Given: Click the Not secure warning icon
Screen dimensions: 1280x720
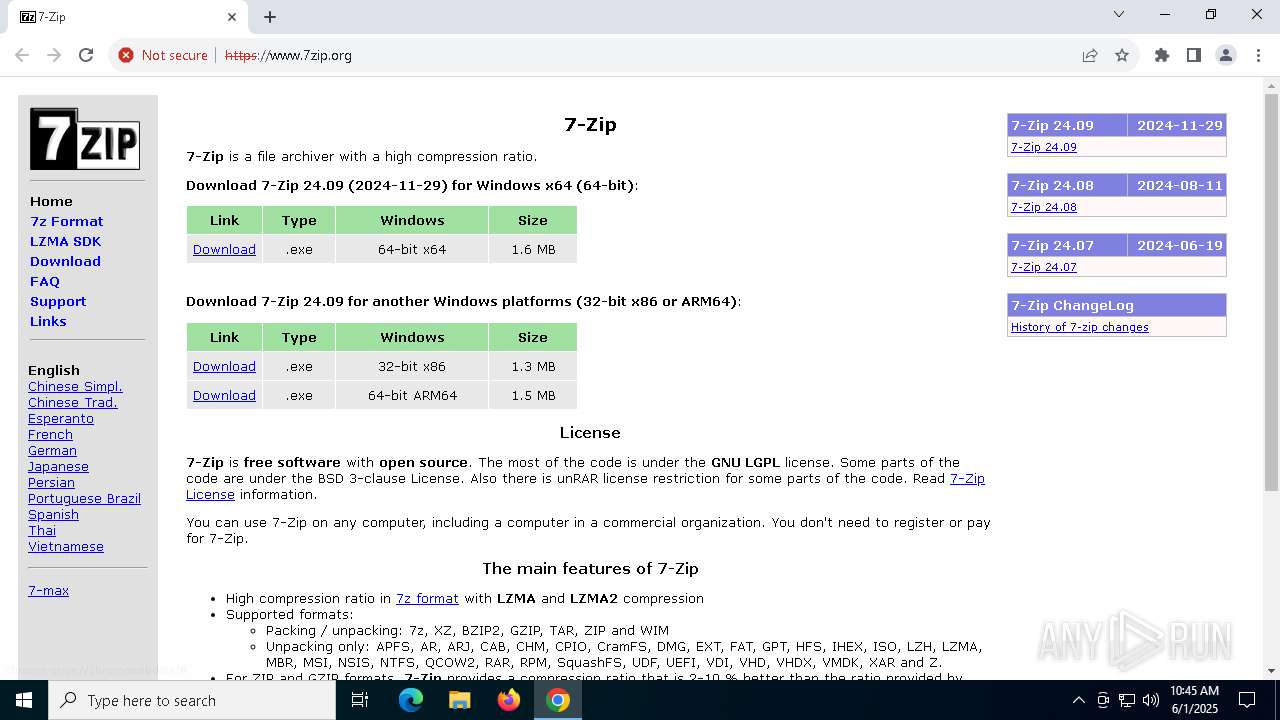Looking at the screenshot, I should (x=126, y=55).
